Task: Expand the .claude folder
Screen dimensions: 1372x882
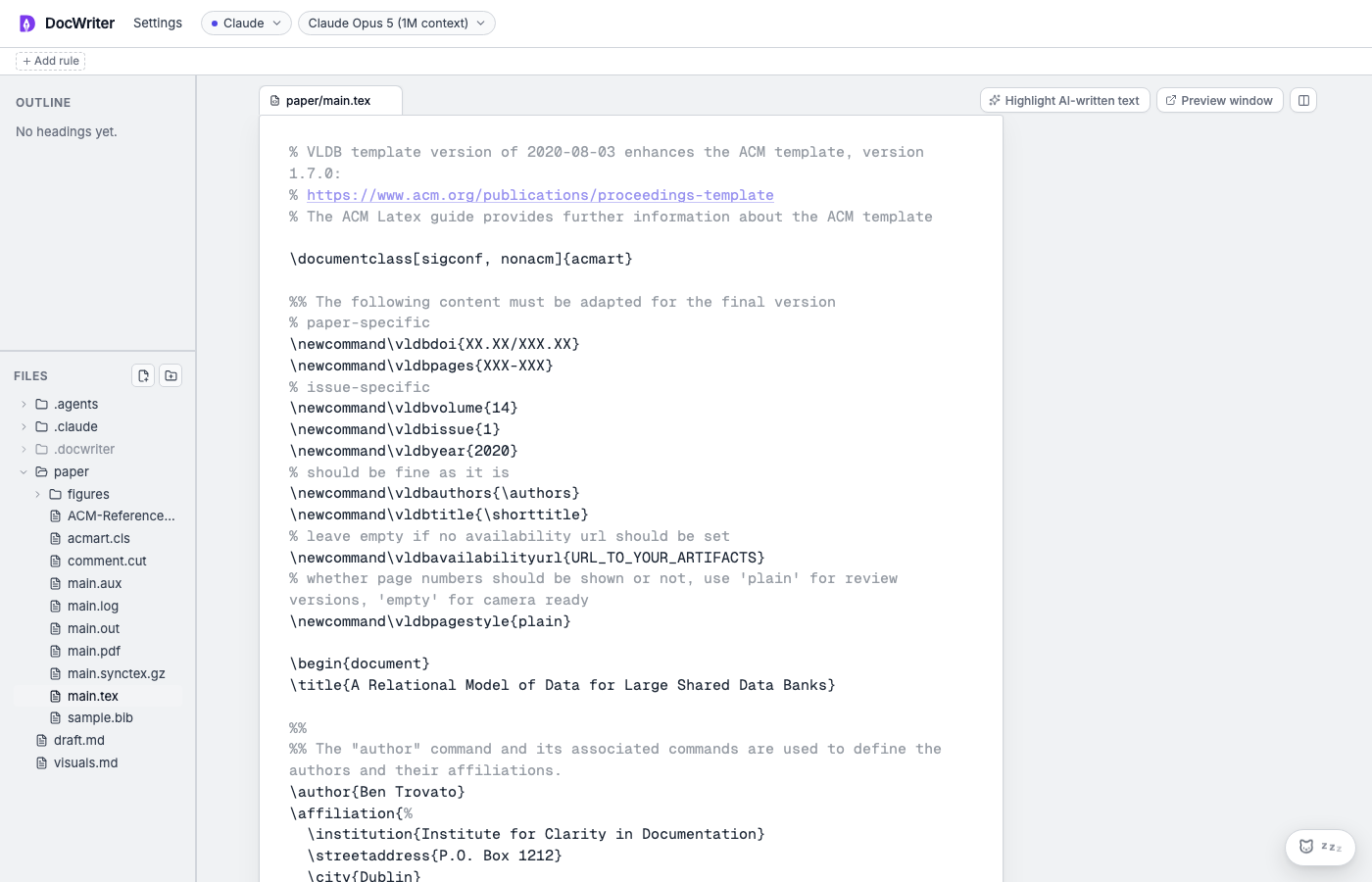Action: pos(24,426)
